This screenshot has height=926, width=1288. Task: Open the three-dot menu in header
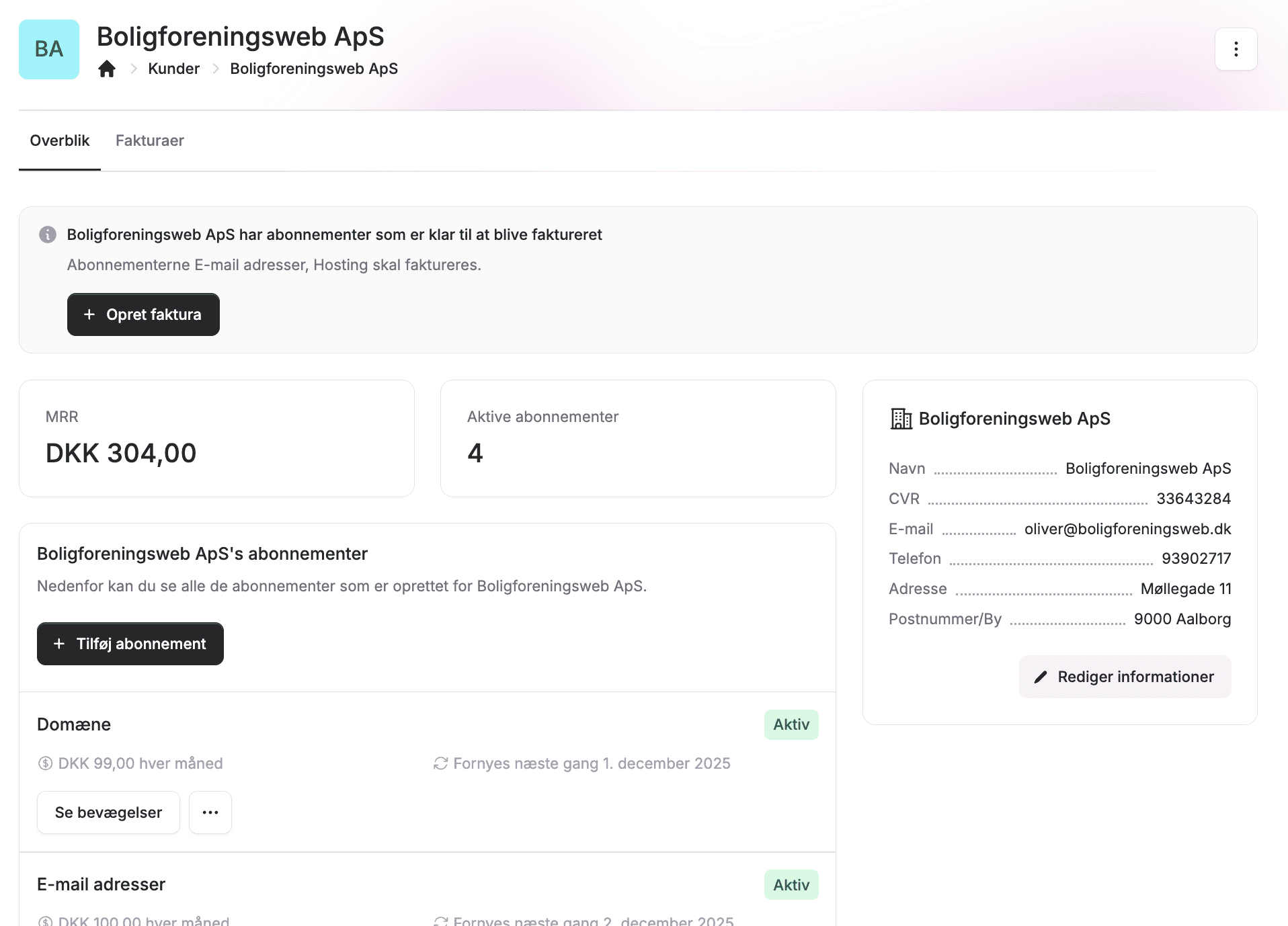point(1236,49)
